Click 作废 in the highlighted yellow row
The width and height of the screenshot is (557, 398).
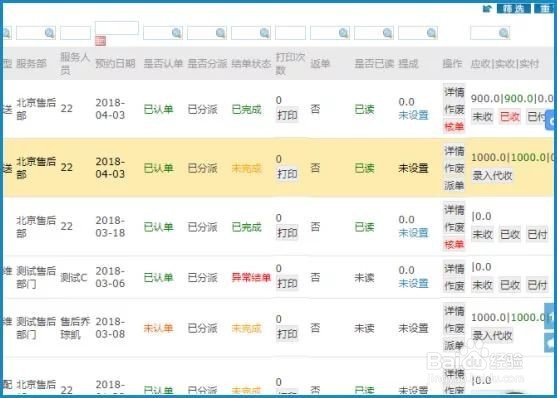coord(454,168)
